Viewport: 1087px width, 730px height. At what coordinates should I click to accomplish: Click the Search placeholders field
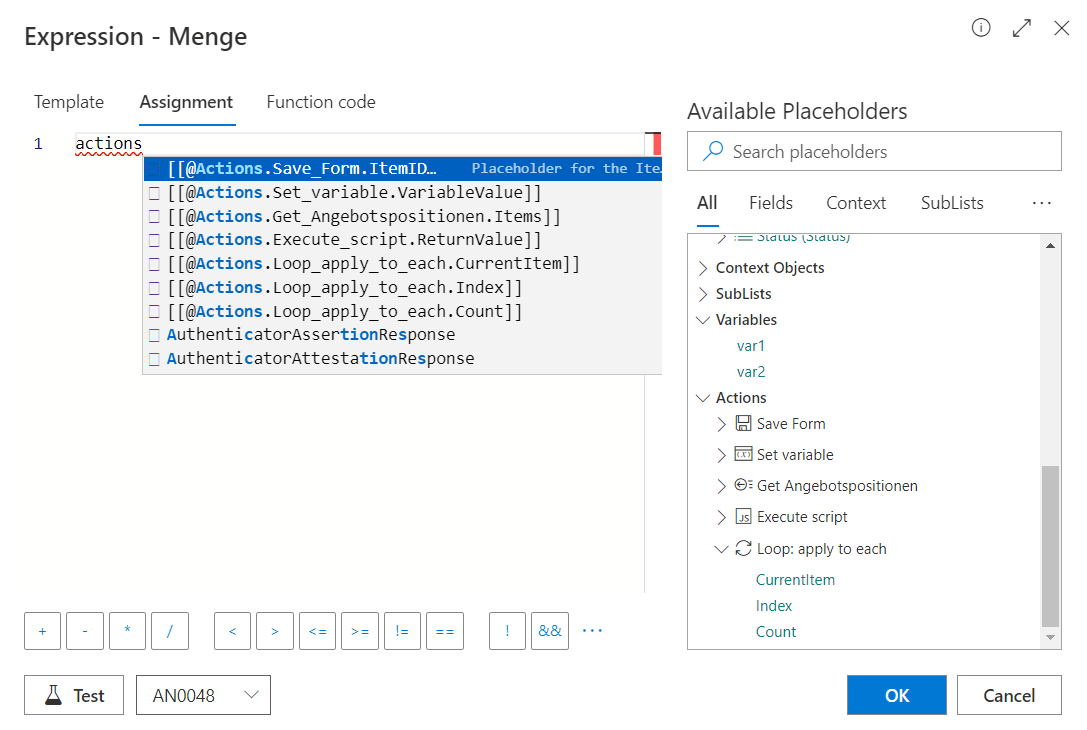(874, 151)
